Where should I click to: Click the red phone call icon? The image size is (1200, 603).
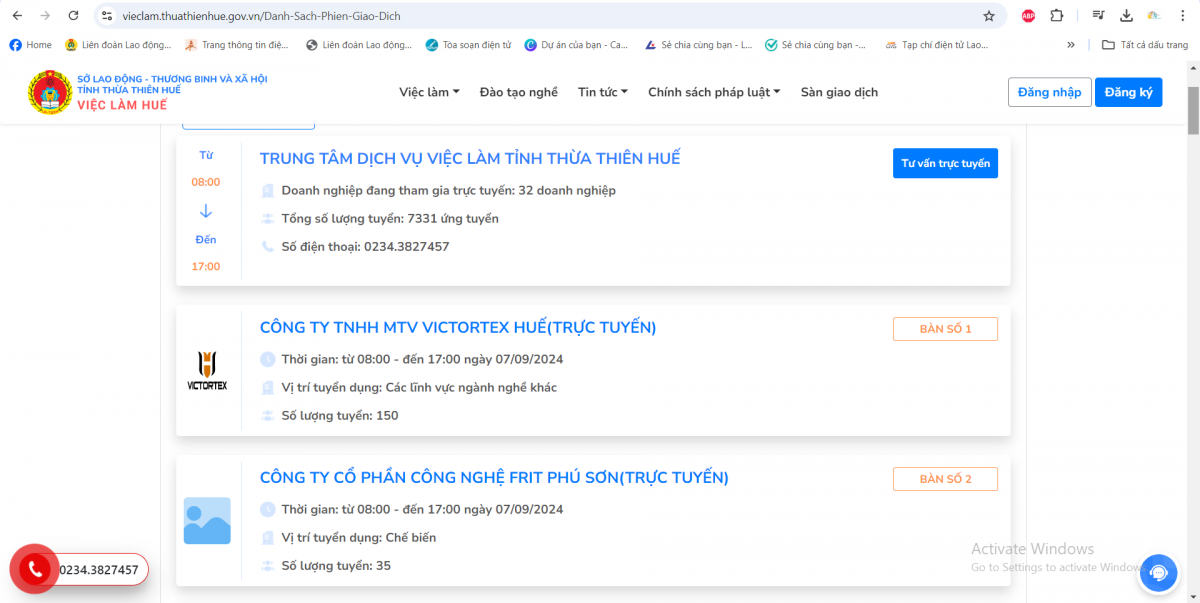[x=34, y=569]
